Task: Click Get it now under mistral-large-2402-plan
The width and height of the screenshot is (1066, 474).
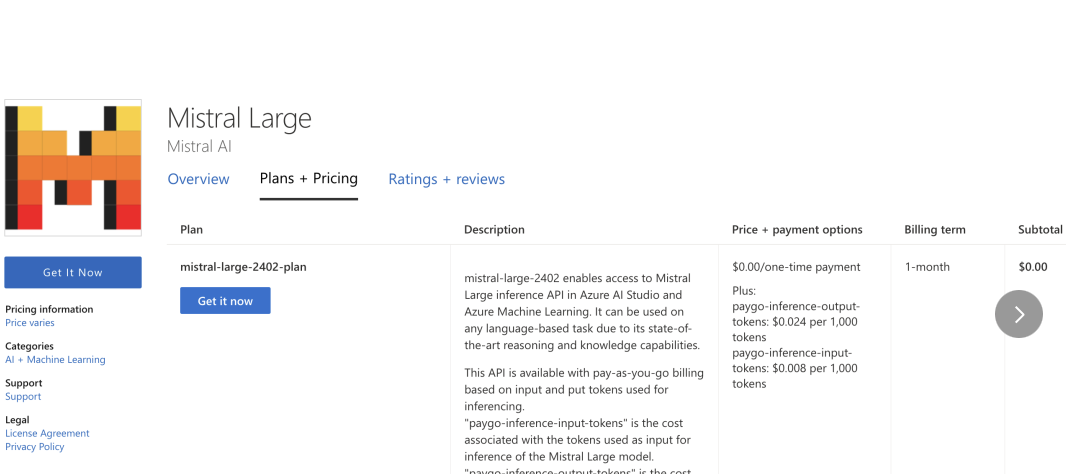Action: 225,301
